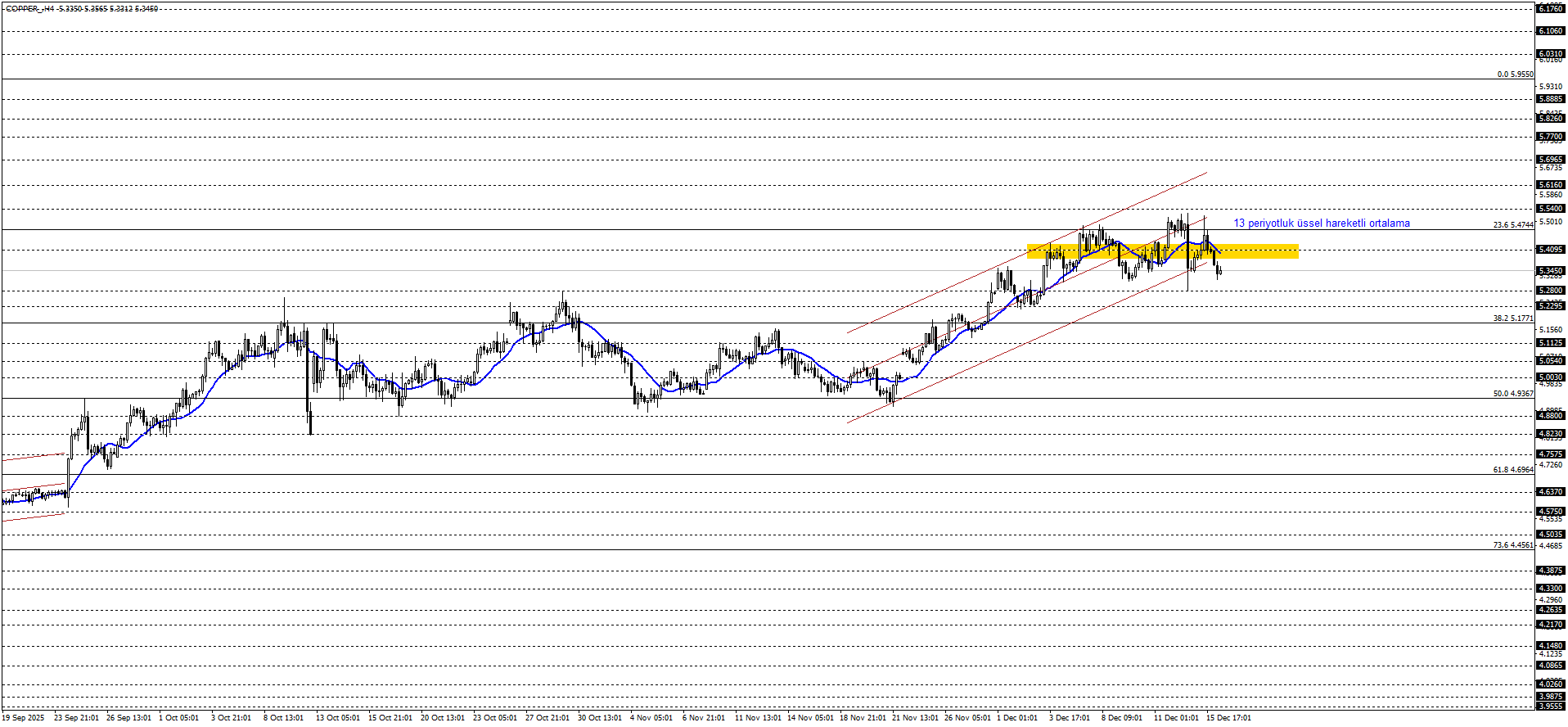The image size is (1568, 727).
Task: Select the 13 Oct 05:01 time axis label
Action: pos(339,718)
